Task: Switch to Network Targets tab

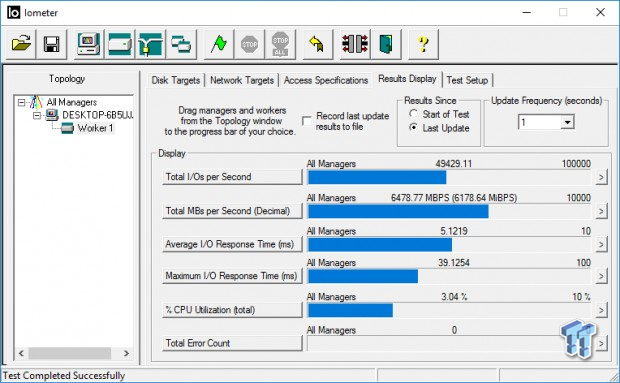Action: click(242, 80)
